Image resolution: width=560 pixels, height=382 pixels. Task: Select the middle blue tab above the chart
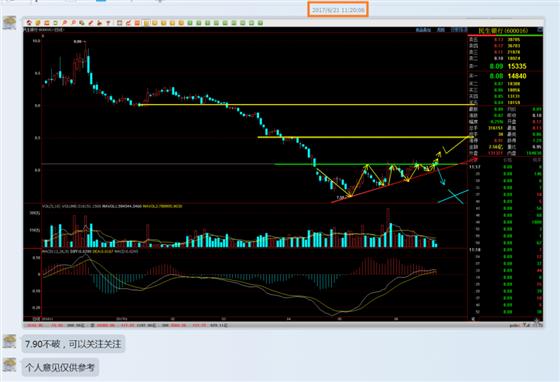coord(441,30)
